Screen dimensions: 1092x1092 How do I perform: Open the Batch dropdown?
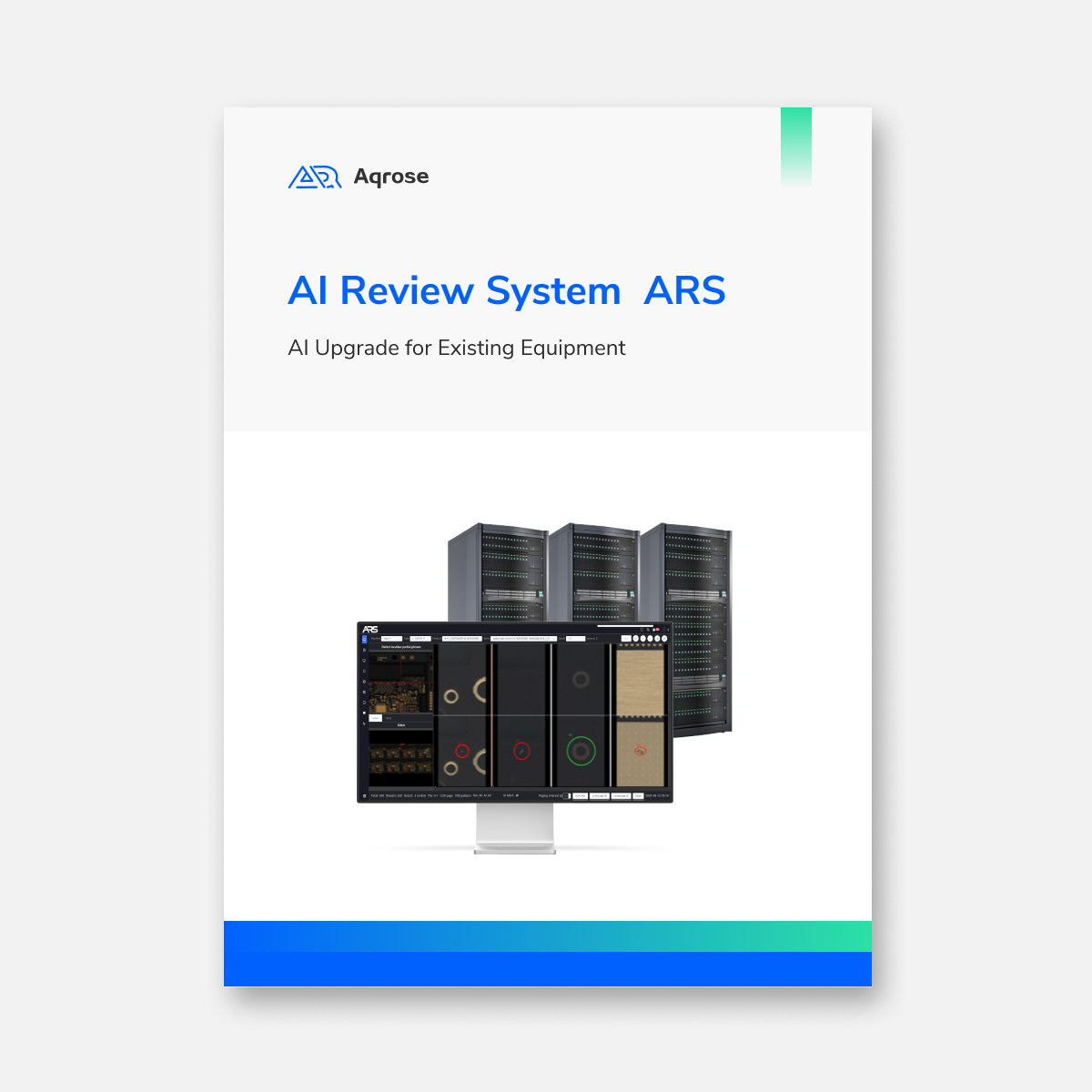523,639
